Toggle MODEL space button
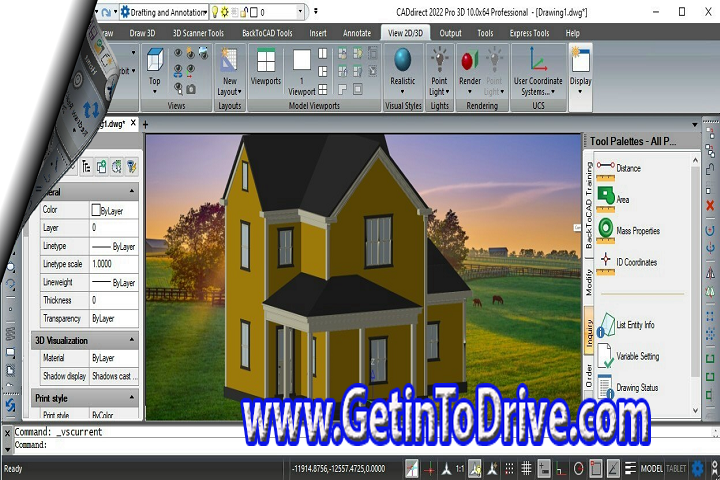The height and width of the screenshot is (480, 720). coord(652,469)
